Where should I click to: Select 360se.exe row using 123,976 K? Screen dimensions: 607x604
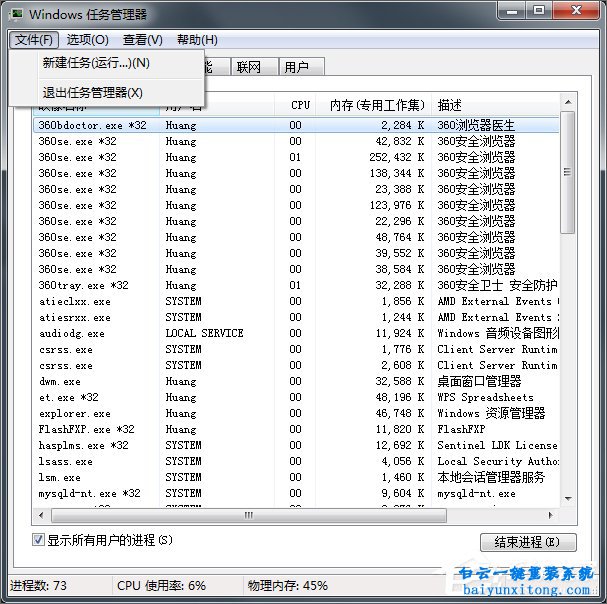(x=296, y=205)
